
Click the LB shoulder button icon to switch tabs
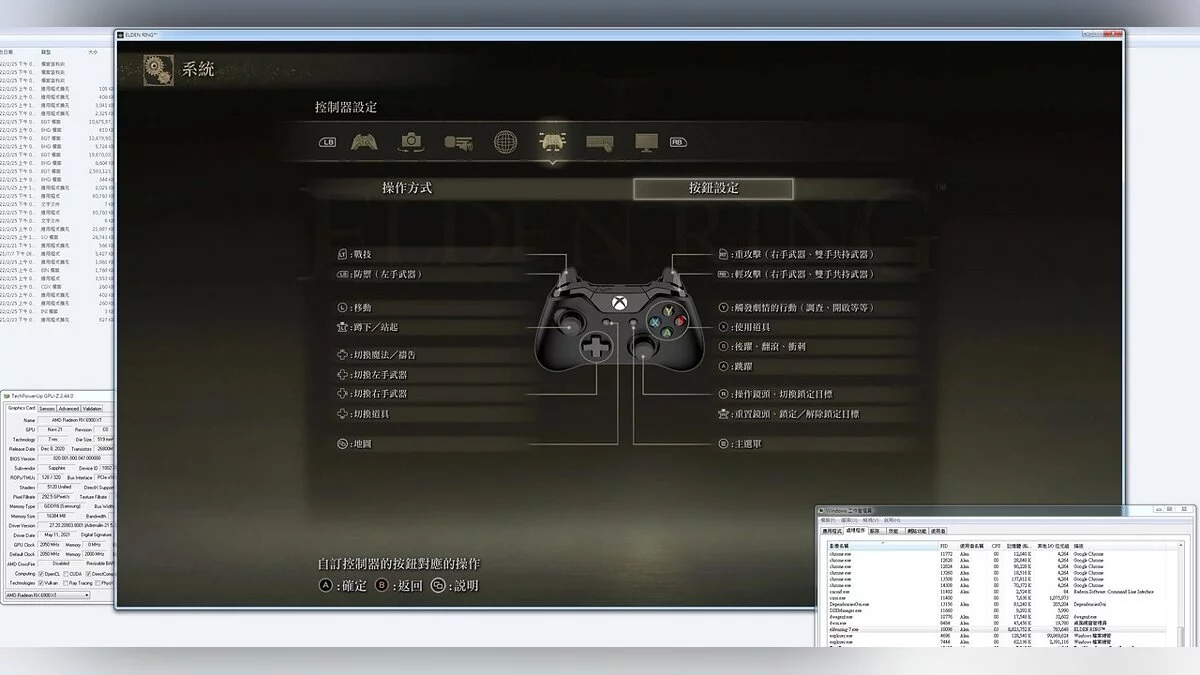(x=327, y=141)
